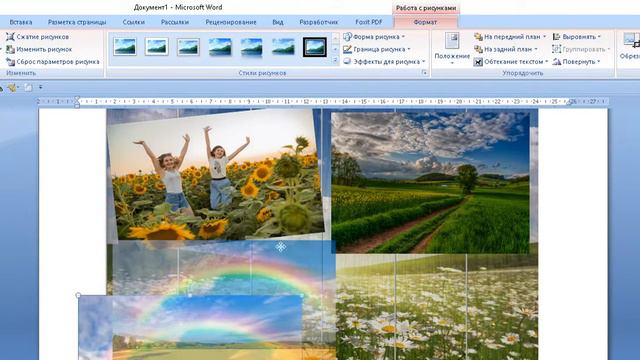Switch to the Ссылки tab
Image resolution: width=640 pixels, height=360 pixels.
(134, 22)
